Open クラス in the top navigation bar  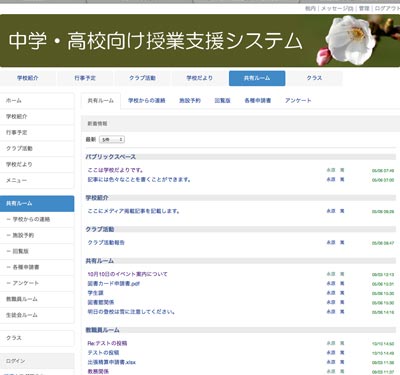coord(314,78)
